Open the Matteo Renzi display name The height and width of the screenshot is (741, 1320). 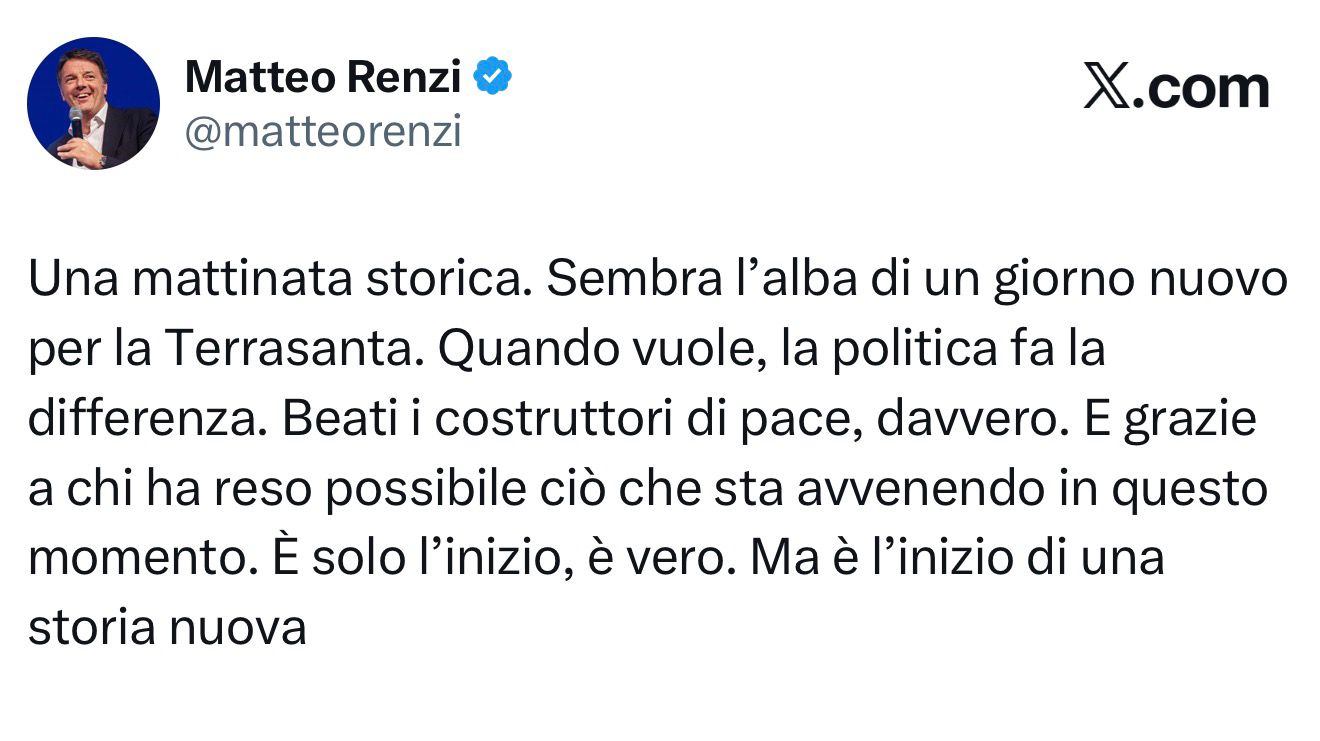click(x=322, y=77)
